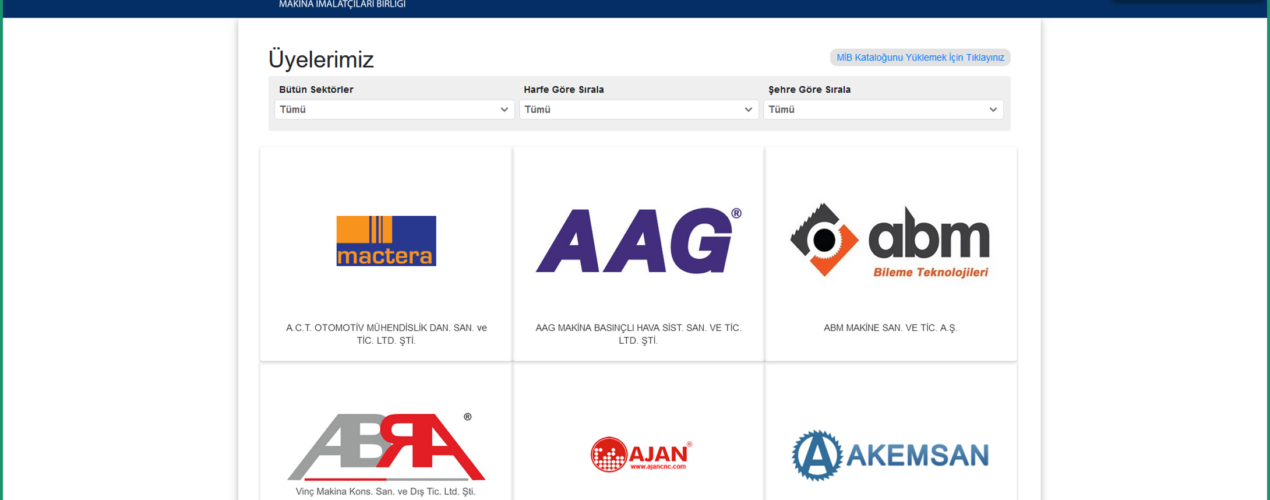Open the abm Bileme Teknolojileri logo

coord(891,242)
